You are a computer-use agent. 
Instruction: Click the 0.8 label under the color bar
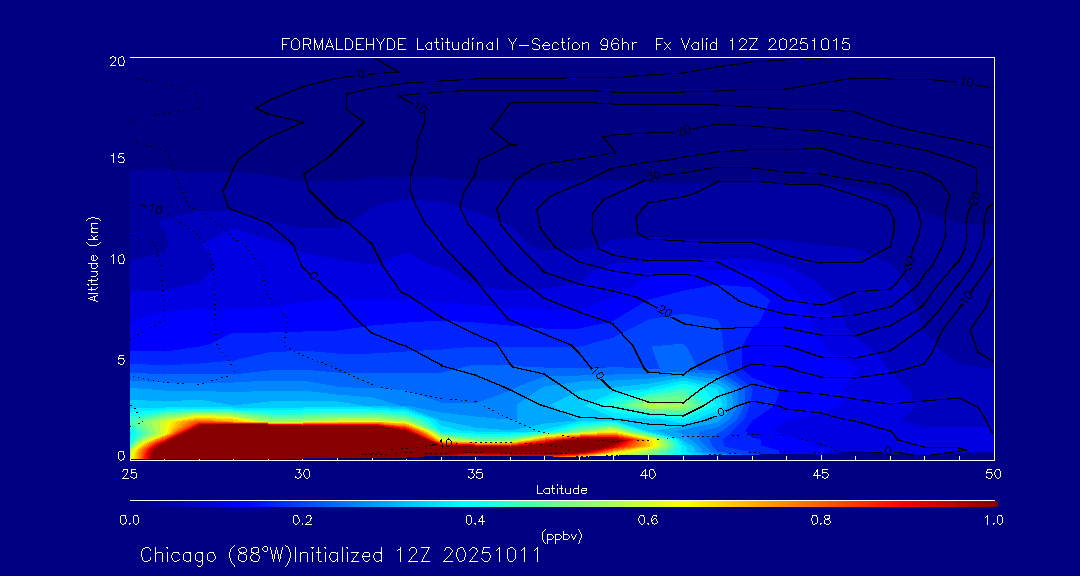coord(821,520)
